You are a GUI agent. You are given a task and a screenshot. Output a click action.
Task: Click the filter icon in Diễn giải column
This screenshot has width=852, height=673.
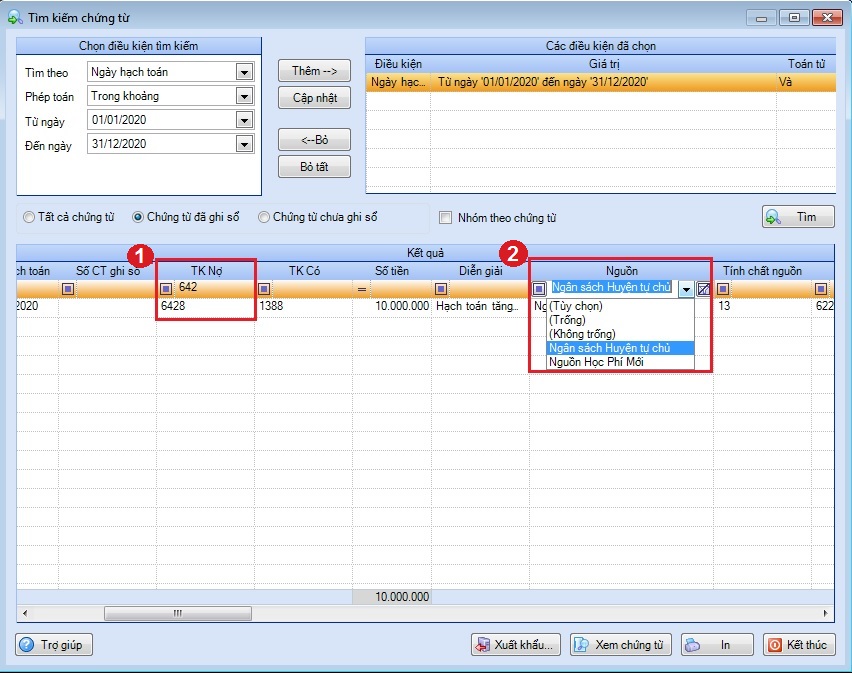441,288
